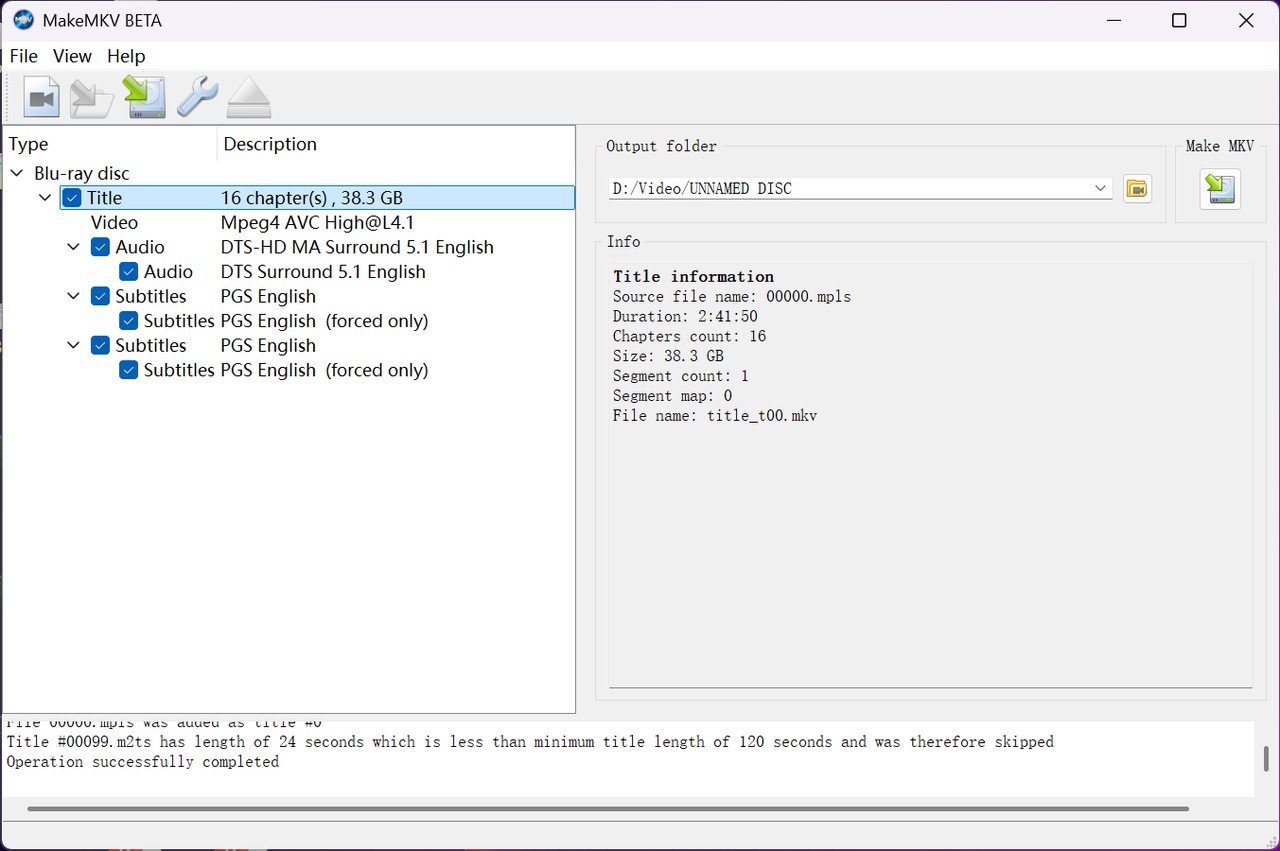This screenshot has height=851, width=1280.
Task: Collapse the DTS-HD MA Audio node
Action: [73, 247]
